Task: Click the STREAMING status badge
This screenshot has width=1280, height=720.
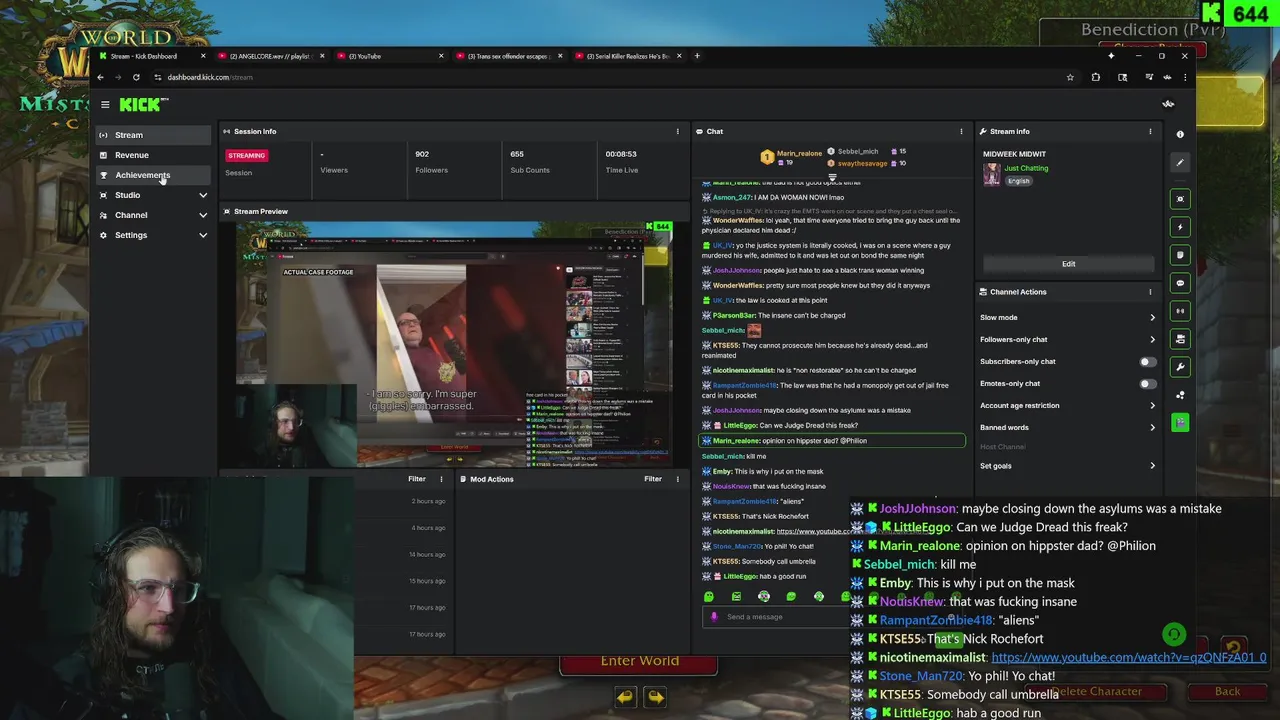Action: pos(246,156)
